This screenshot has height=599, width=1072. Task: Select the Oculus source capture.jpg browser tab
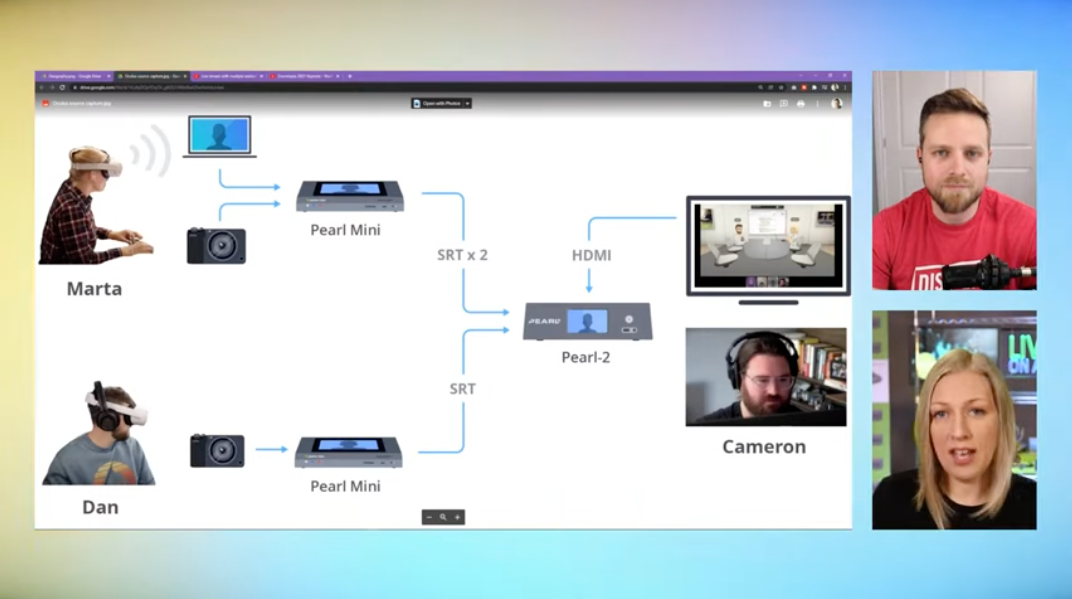click(152, 76)
